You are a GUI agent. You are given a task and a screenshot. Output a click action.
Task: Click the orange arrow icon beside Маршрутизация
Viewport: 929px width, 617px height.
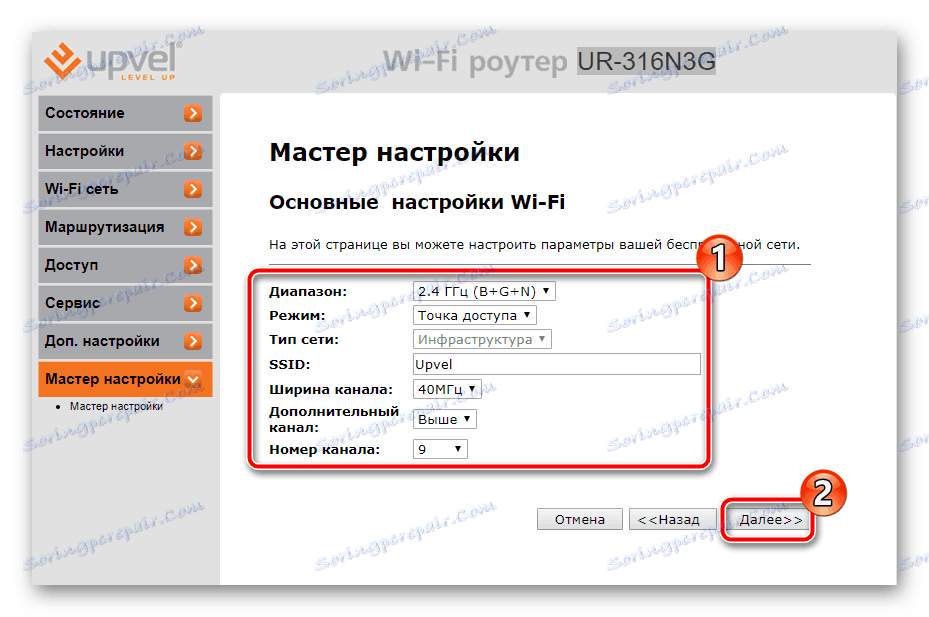pyautogui.click(x=193, y=227)
